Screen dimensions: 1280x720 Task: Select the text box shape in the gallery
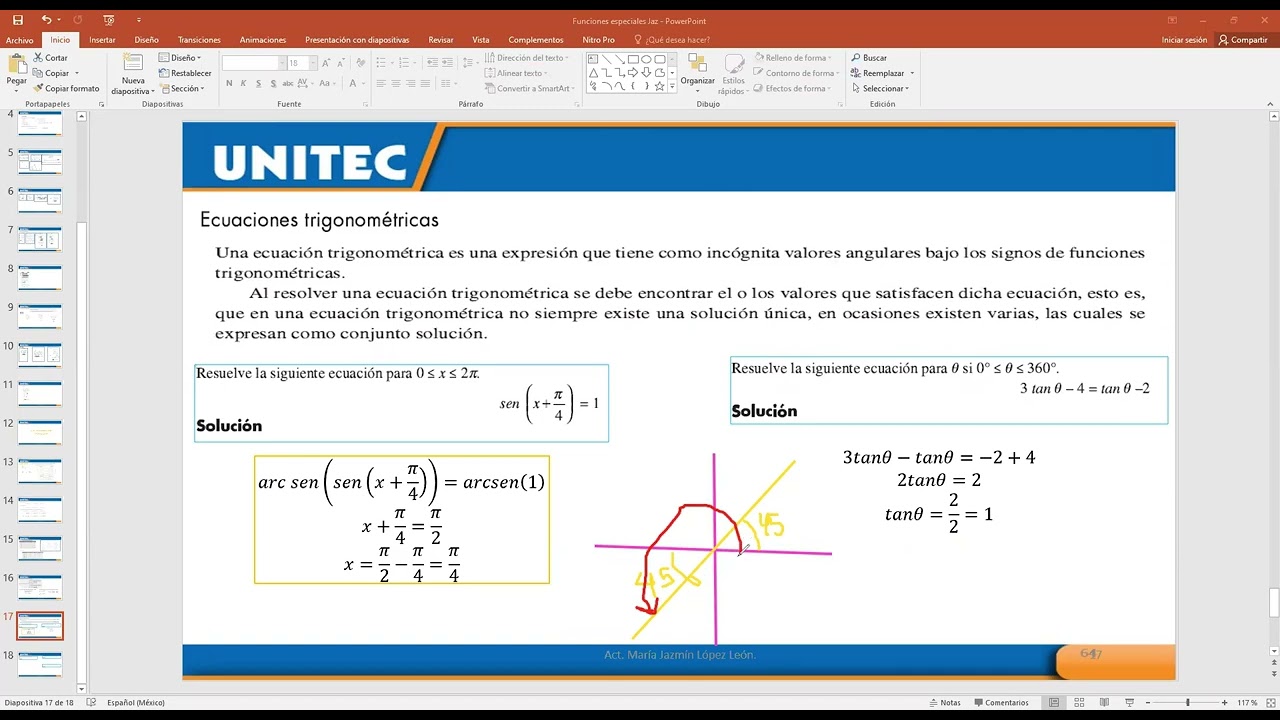pos(593,59)
